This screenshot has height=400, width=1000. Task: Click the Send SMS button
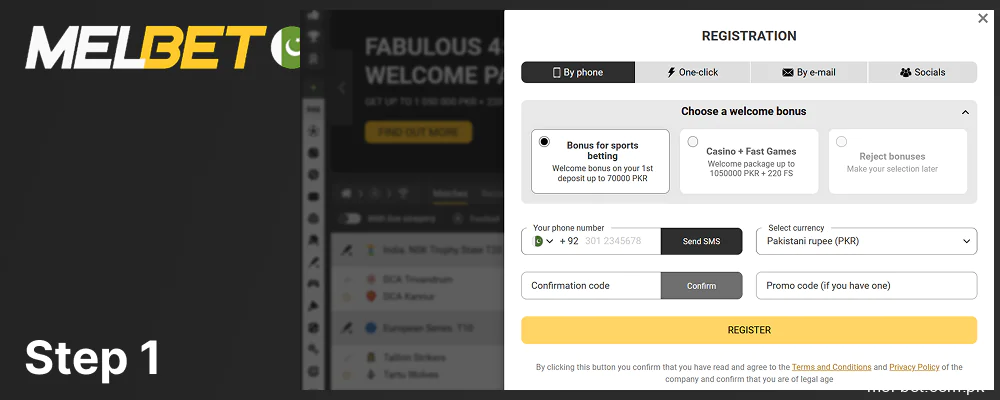pos(702,241)
